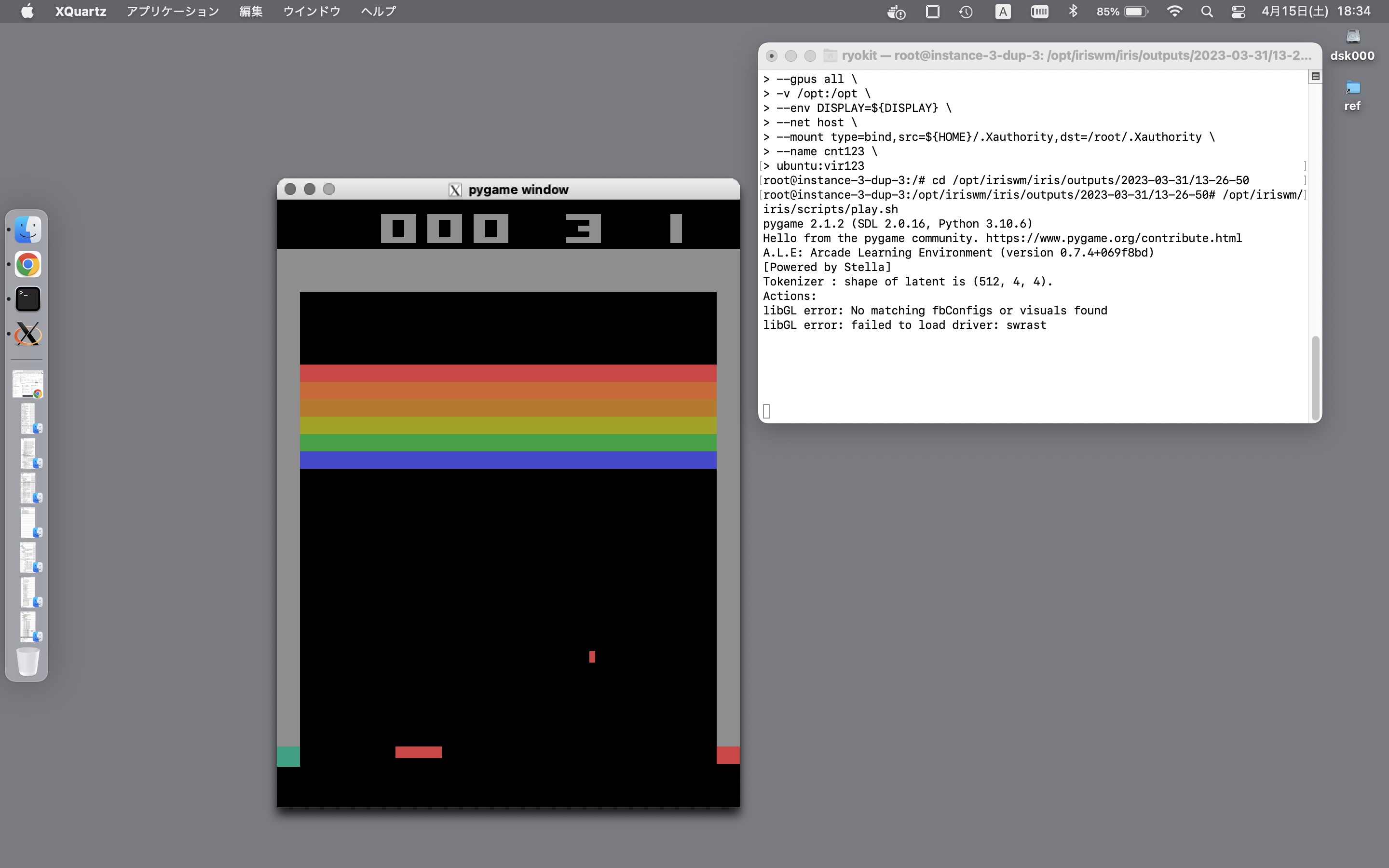The height and width of the screenshot is (868, 1389).
Task: Restore the minimized Chrome window thumbnail
Action: pos(27,384)
